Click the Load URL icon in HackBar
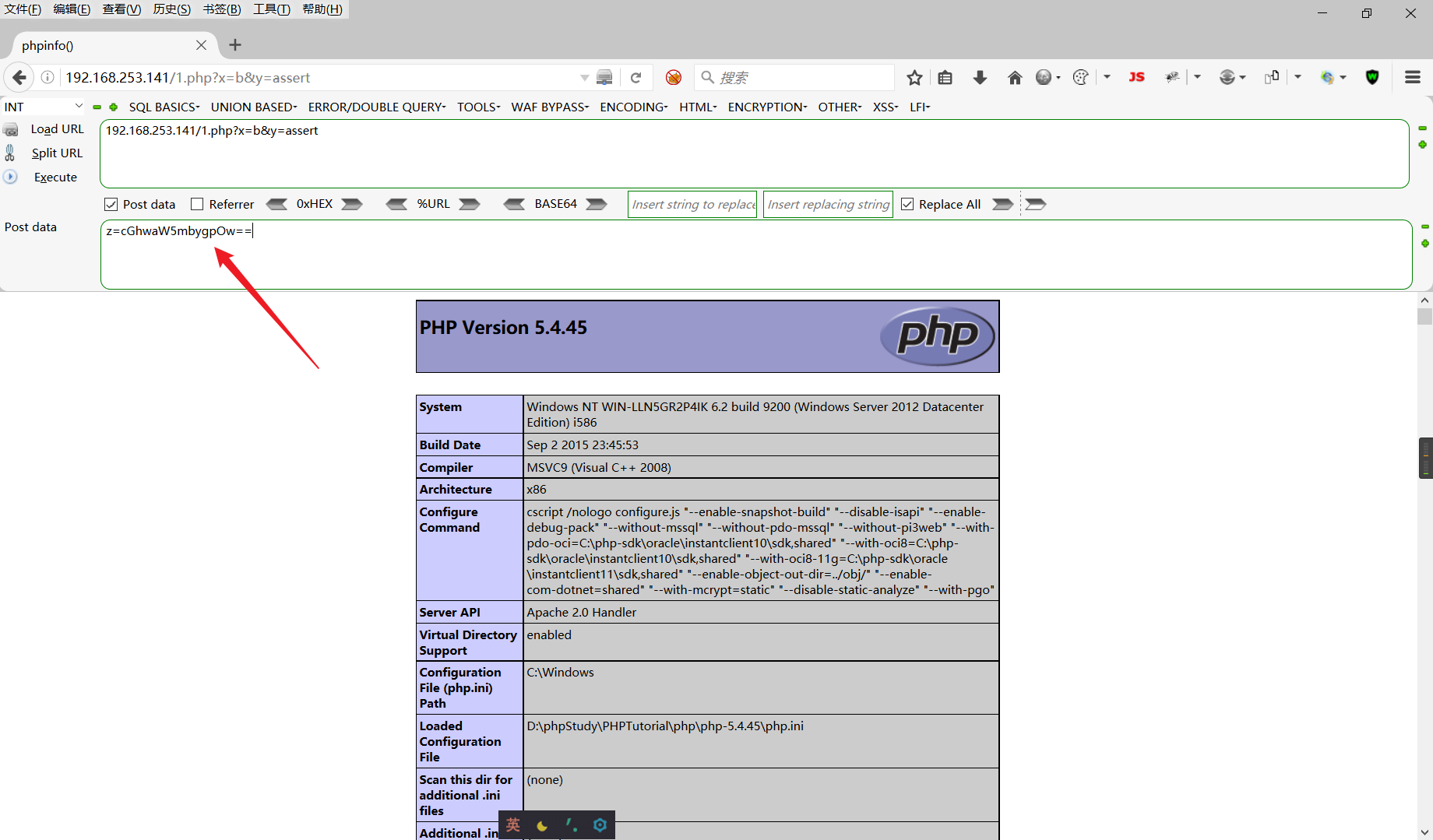The width and height of the screenshot is (1433, 840). coord(11,129)
